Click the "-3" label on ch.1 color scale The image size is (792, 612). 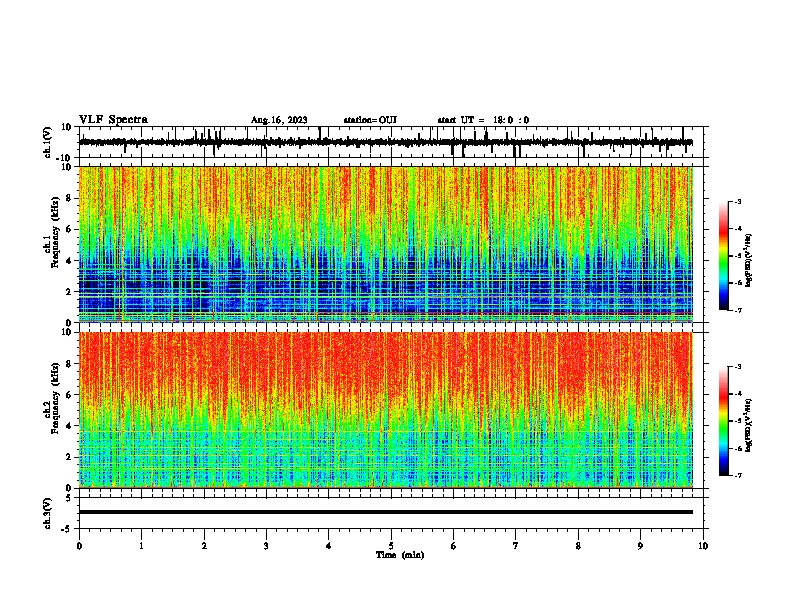click(737, 201)
